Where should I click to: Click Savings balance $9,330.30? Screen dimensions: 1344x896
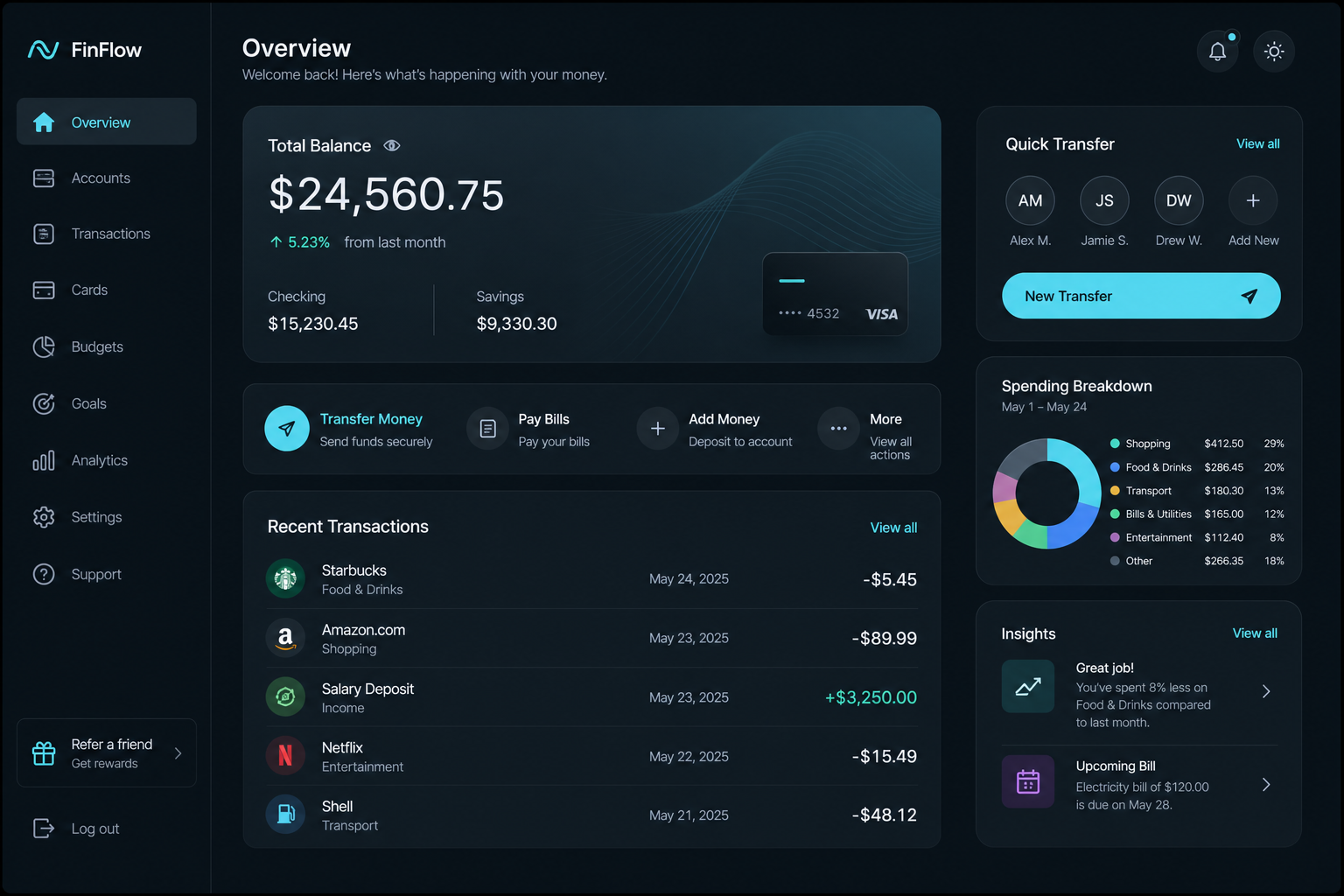click(516, 324)
